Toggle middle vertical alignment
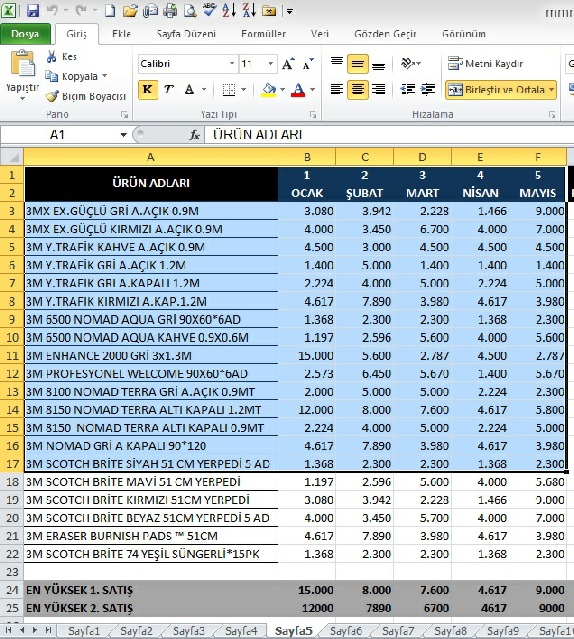 [x=358, y=64]
